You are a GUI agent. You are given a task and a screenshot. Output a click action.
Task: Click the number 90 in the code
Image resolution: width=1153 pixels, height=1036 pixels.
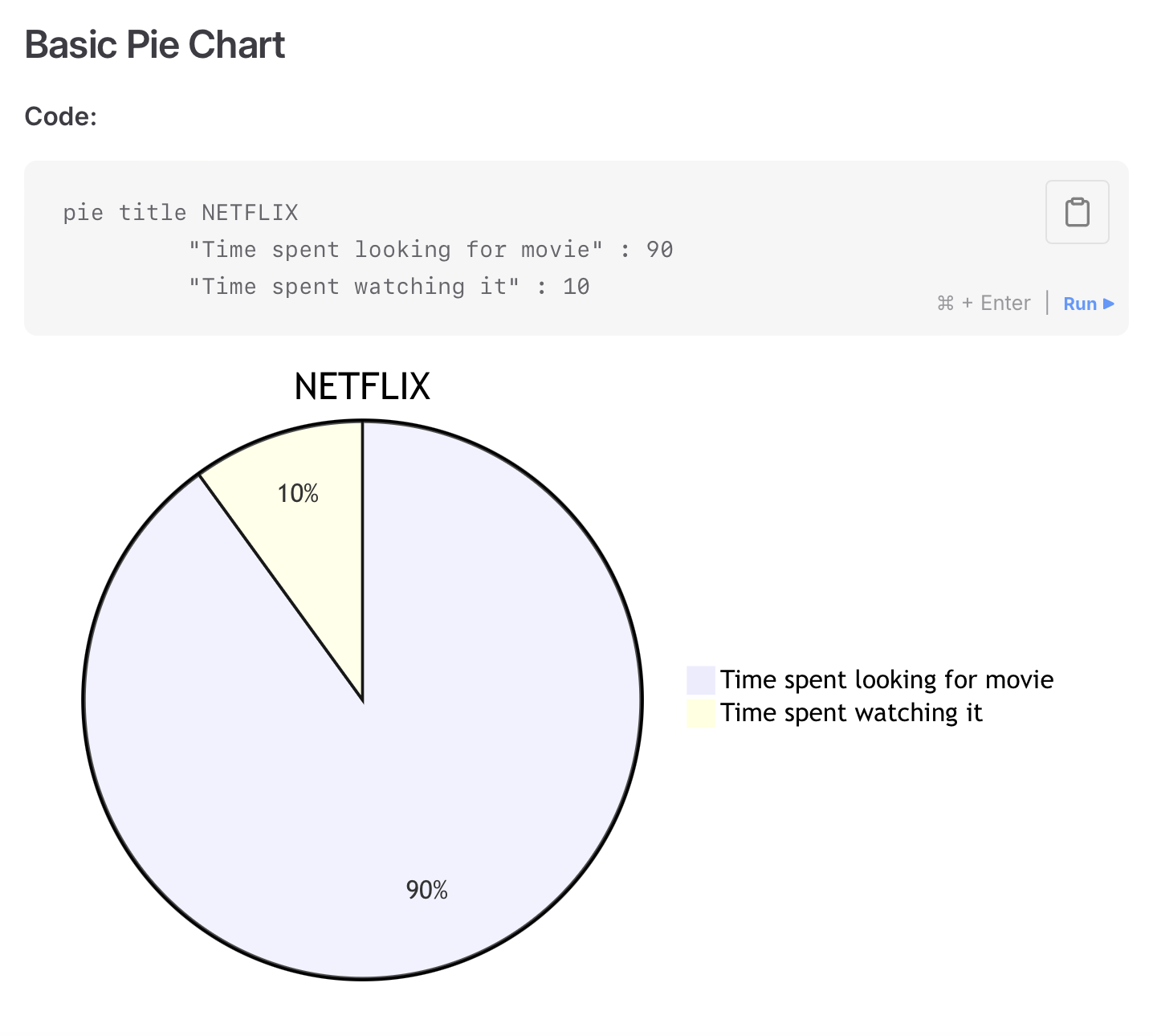click(x=659, y=250)
